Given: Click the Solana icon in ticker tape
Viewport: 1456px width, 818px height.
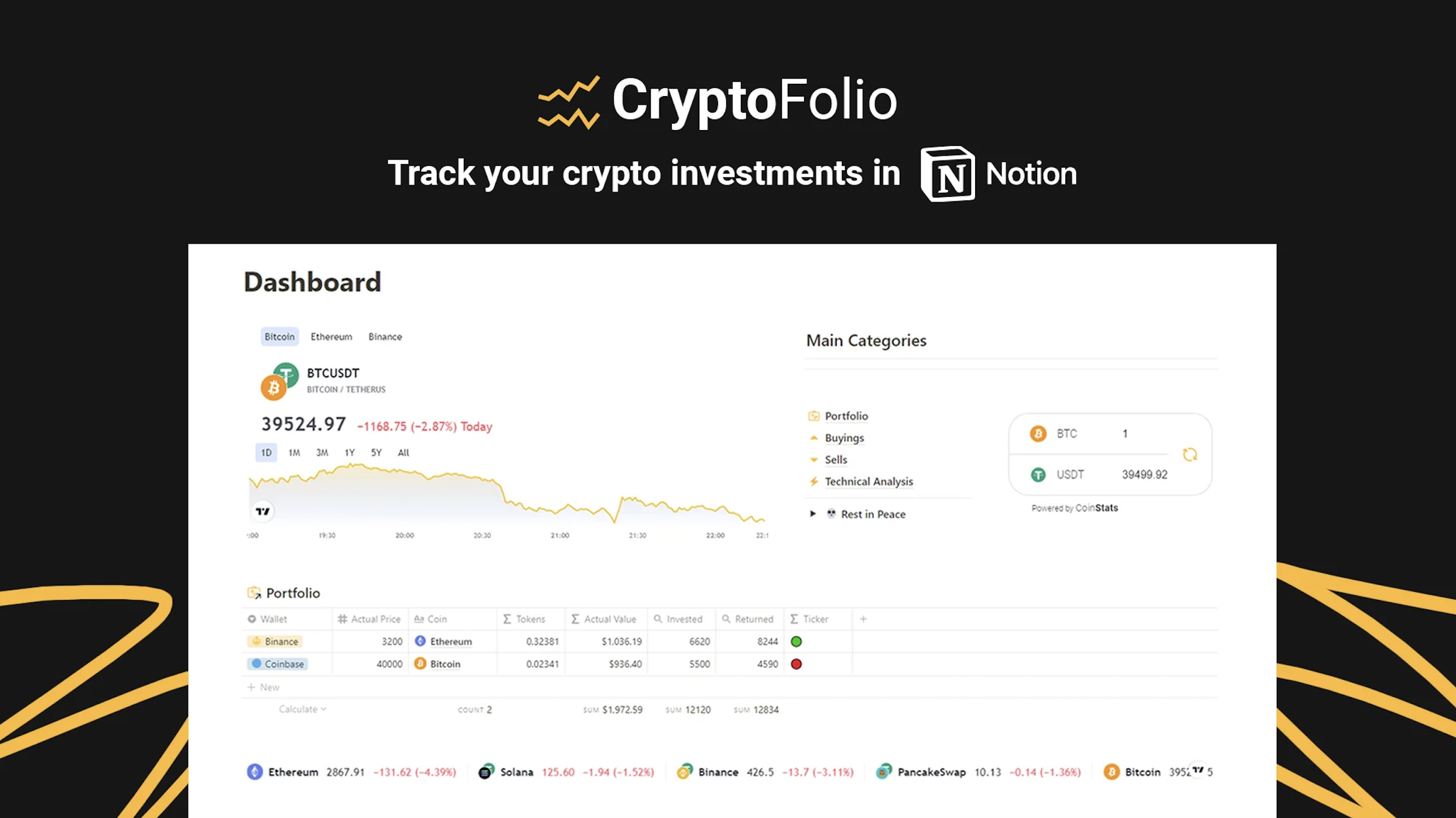Looking at the screenshot, I should 486,772.
